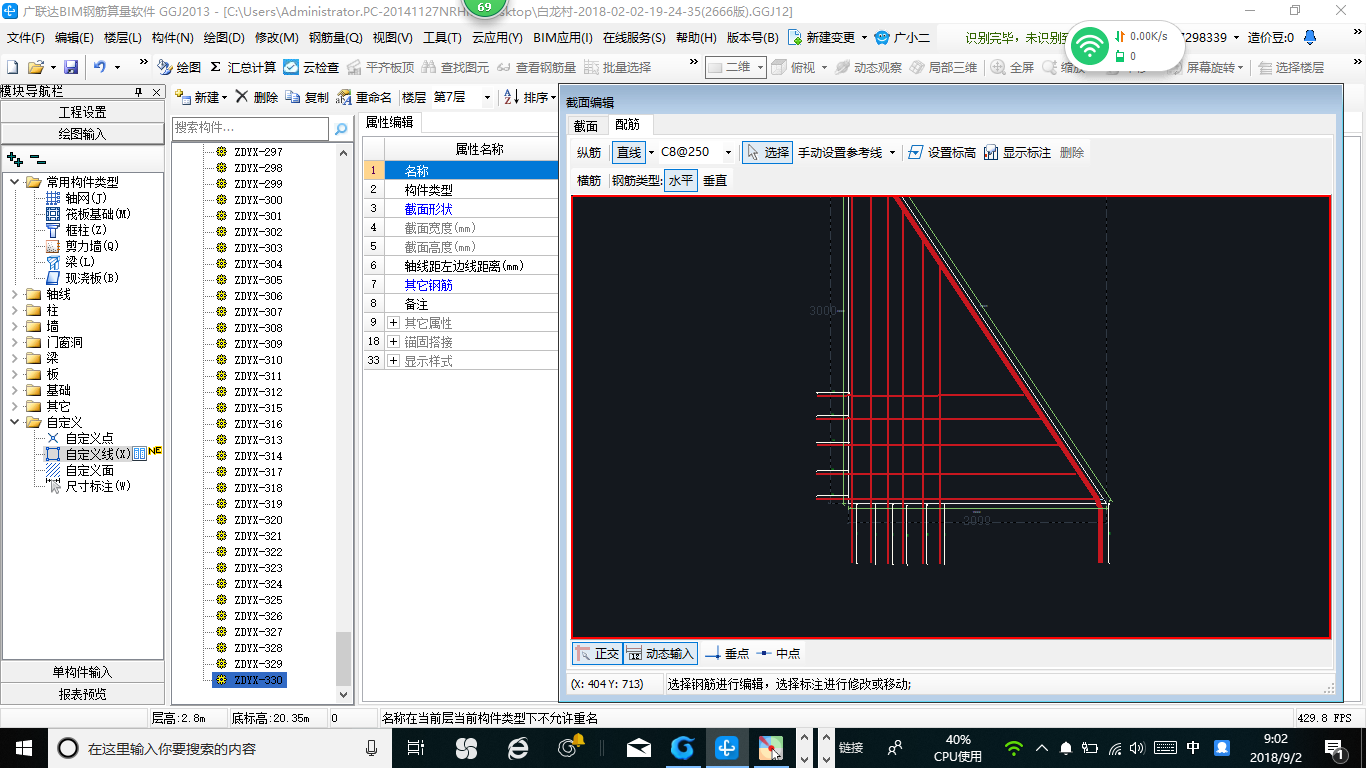1366x768 pixels.
Task: Run 汇总计算 summary calculation
Action: [x=243, y=67]
